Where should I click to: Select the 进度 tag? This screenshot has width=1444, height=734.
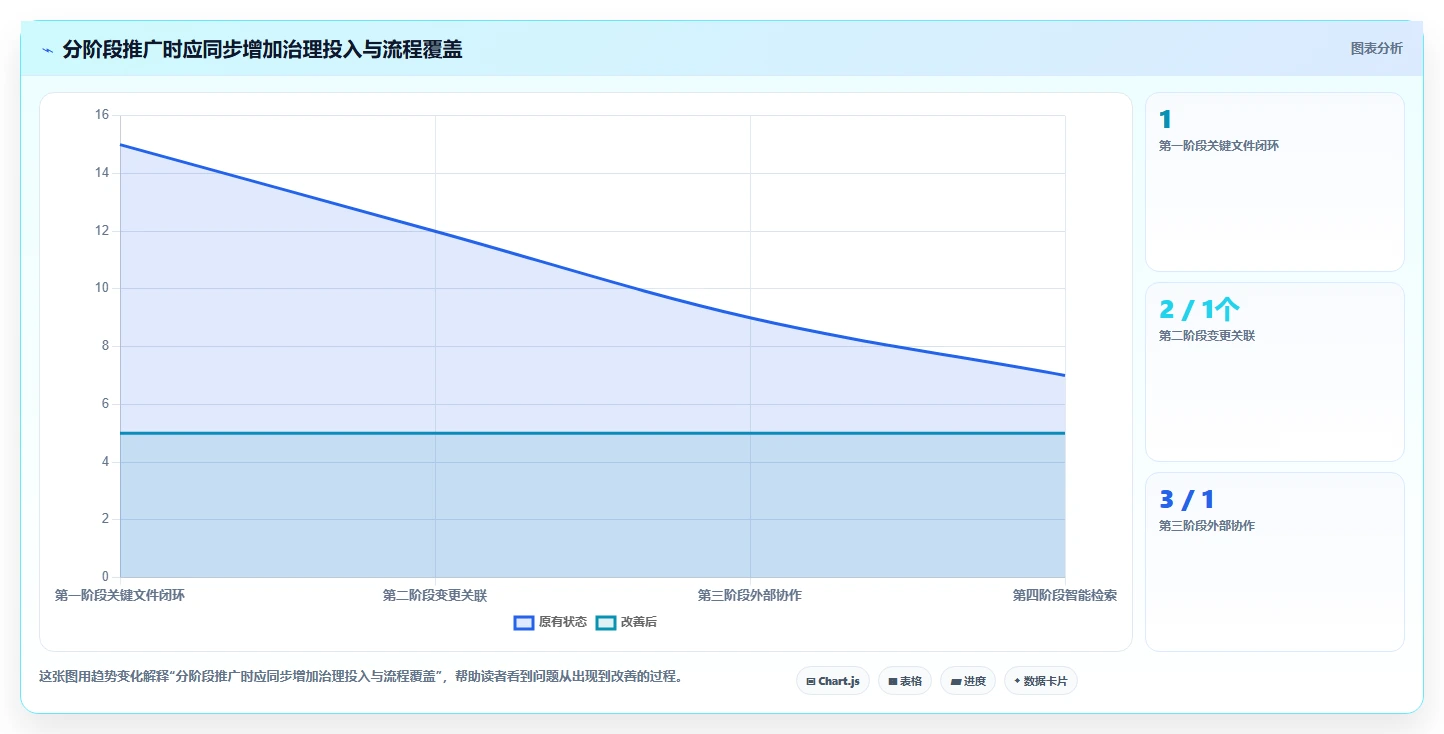point(968,681)
